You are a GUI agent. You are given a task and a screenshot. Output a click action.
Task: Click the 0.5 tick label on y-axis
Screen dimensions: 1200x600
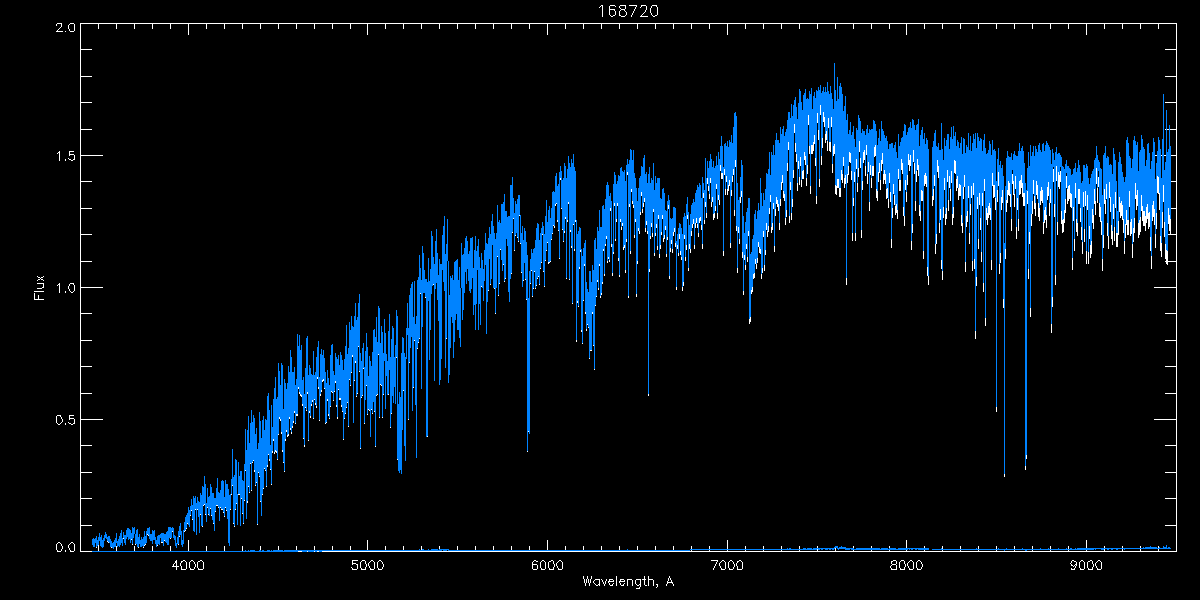(x=63, y=419)
